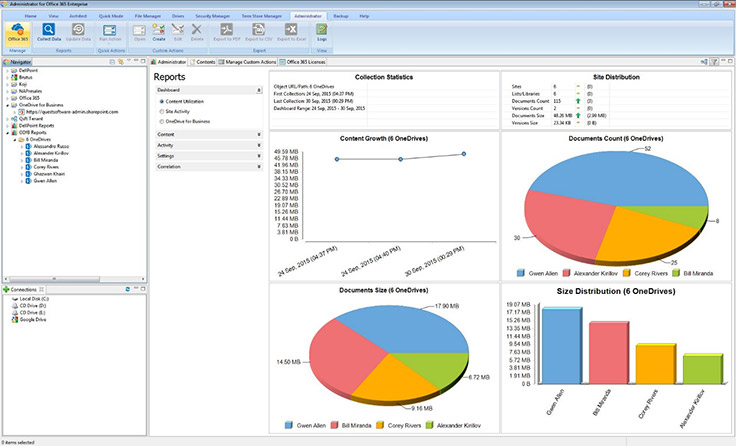This screenshot has height=446, width=736.
Task: Select the Content Utilization radio button
Action: coord(161,101)
